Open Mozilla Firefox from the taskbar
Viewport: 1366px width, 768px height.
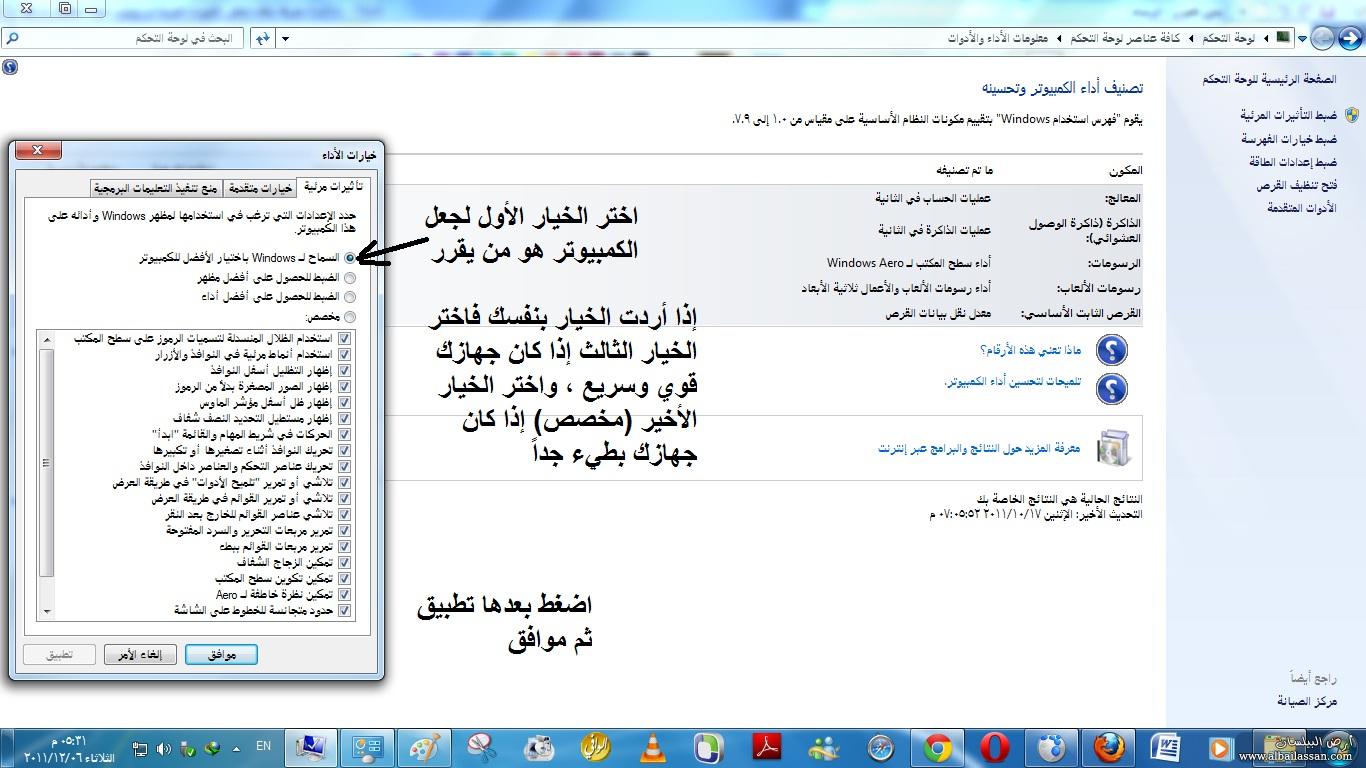1108,748
